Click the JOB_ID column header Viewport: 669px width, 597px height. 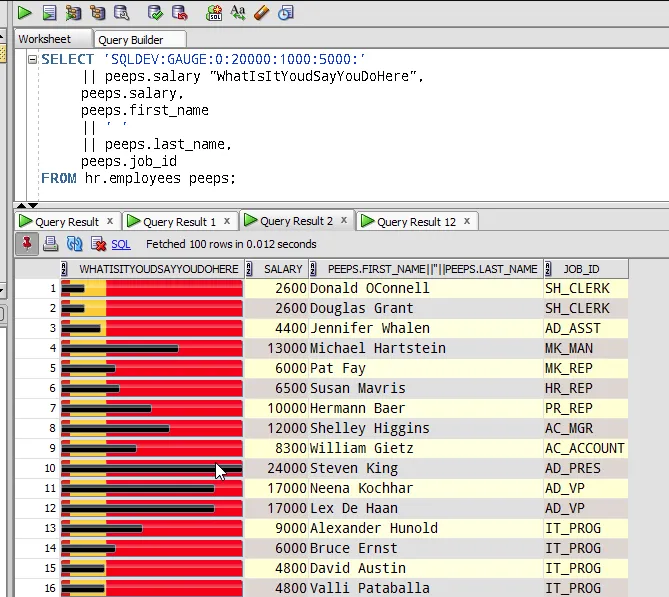(x=581, y=269)
